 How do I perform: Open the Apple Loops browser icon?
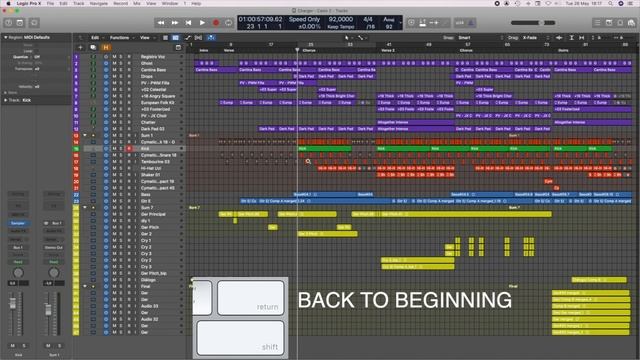point(620,23)
